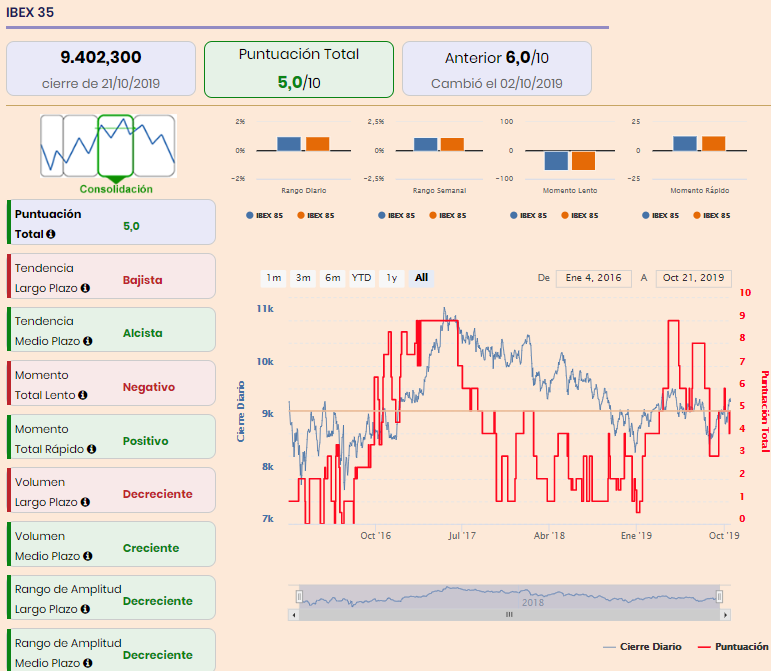Image resolution: width=771 pixels, height=671 pixels.
Task: Click the Ene '19 axis label
Action: [636, 536]
